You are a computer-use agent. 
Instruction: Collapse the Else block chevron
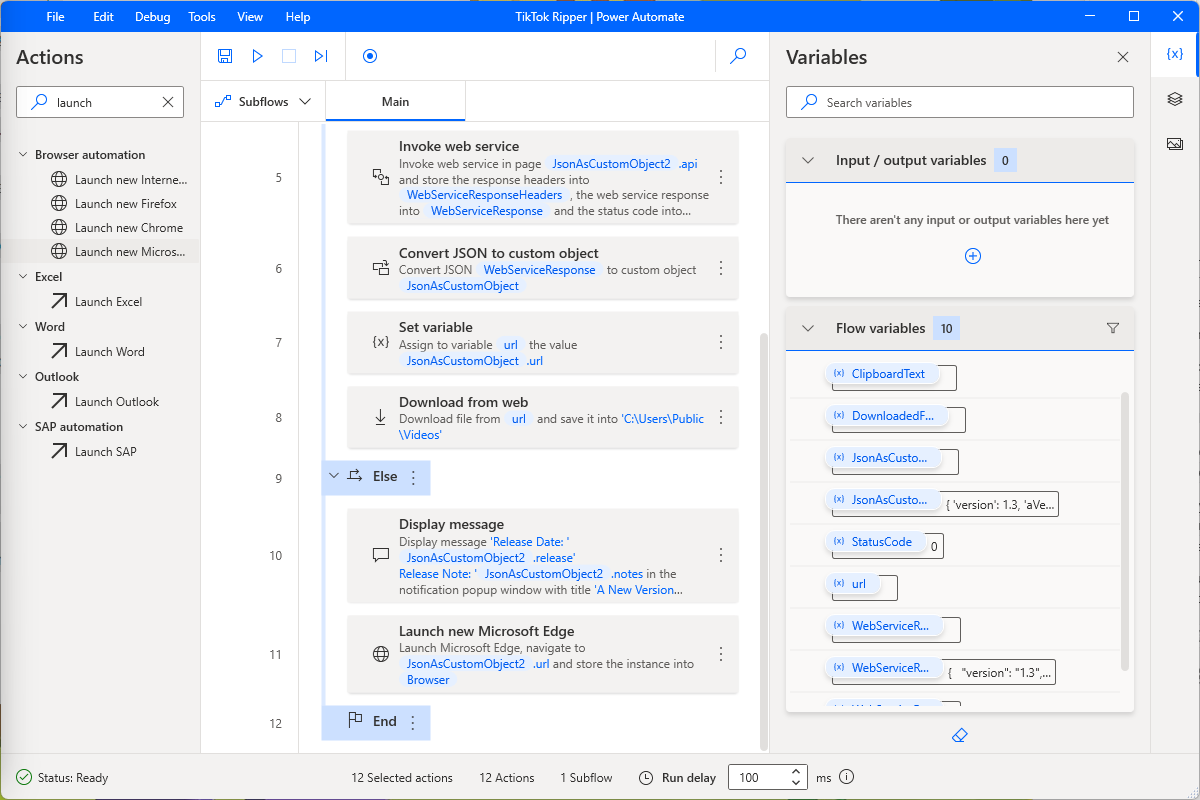(334, 476)
